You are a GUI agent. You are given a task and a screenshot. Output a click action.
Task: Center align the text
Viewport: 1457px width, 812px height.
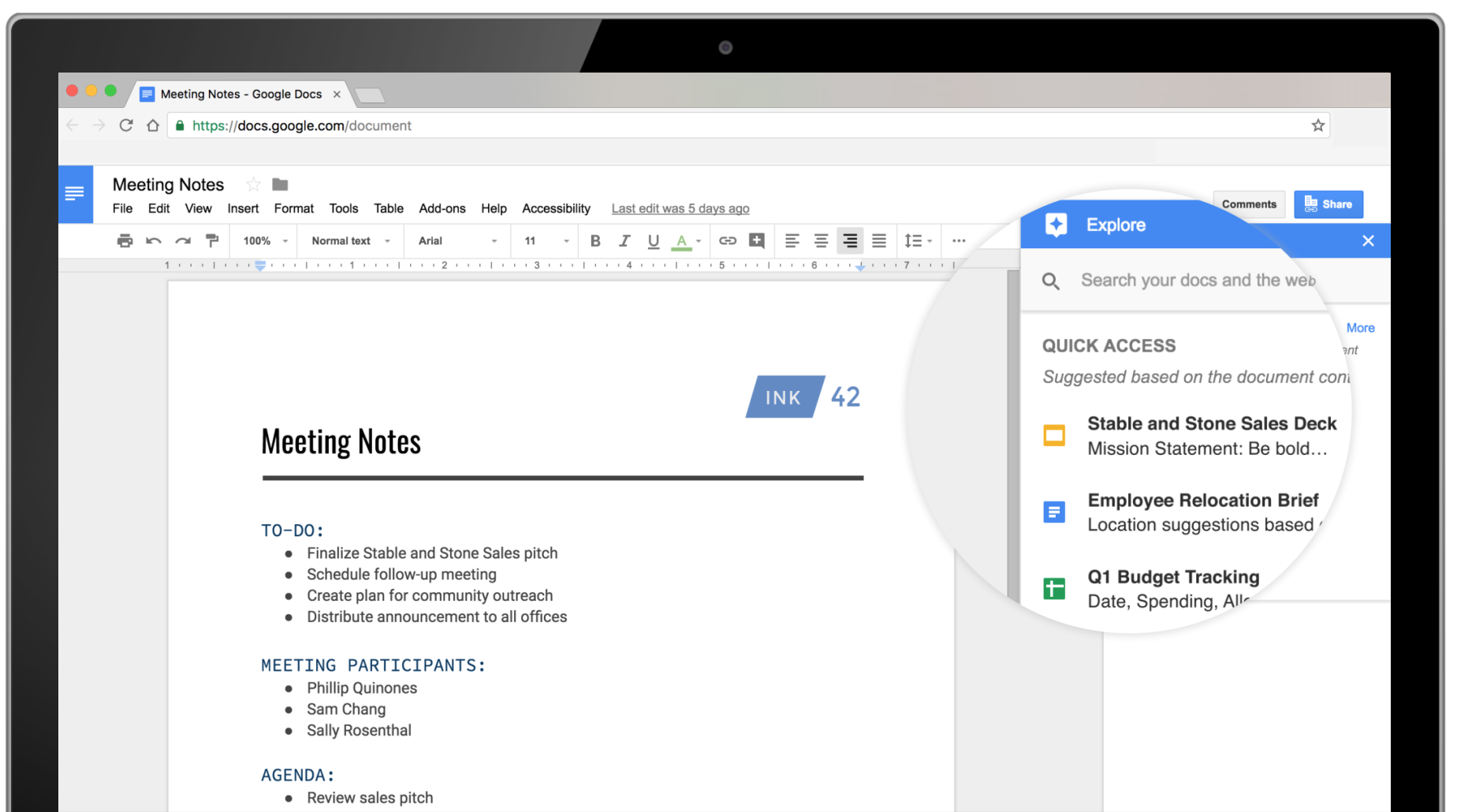tap(821, 241)
